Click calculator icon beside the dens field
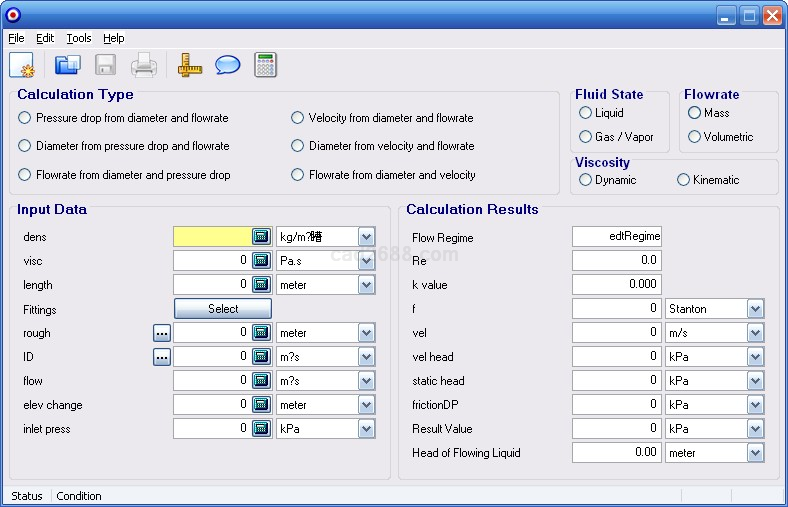The height and width of the screenshot is (507, 788). click(x=261, y=237)
